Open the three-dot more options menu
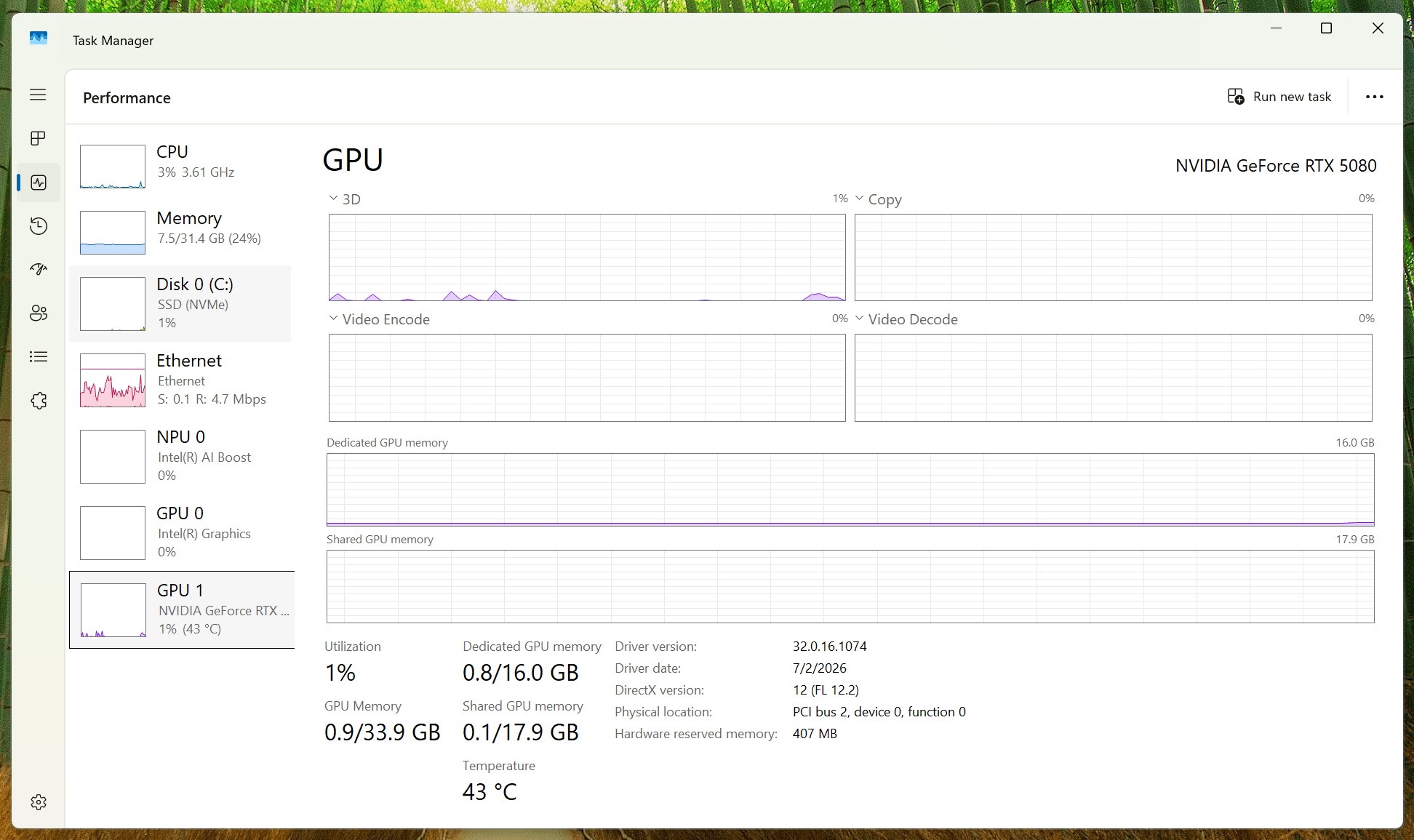The image size is (1414, 840). click(x=1374, y=97)
